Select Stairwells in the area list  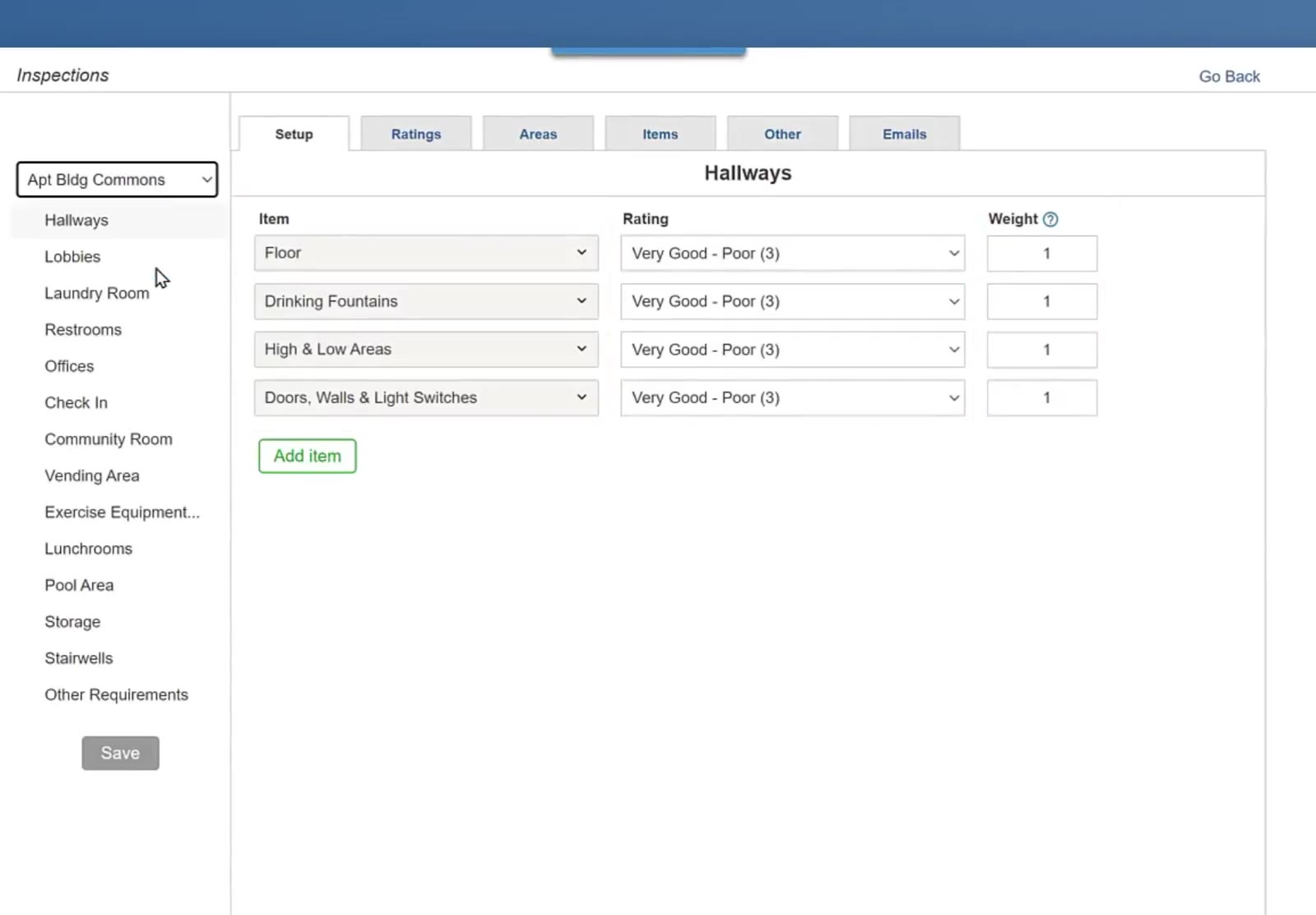[79, 658]
